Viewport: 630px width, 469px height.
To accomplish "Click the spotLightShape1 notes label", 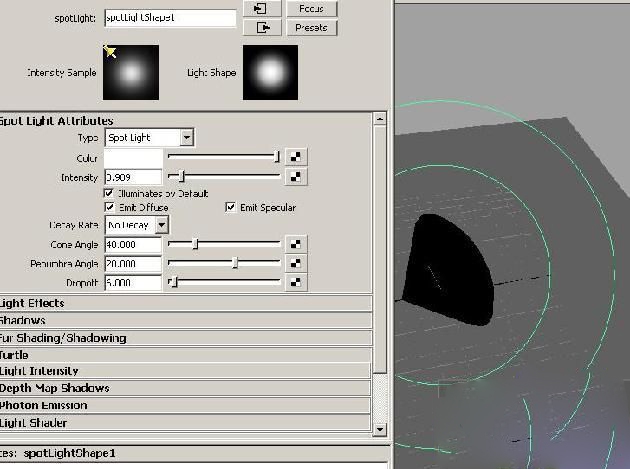I will pyautogui.click(x=69, y=453).
